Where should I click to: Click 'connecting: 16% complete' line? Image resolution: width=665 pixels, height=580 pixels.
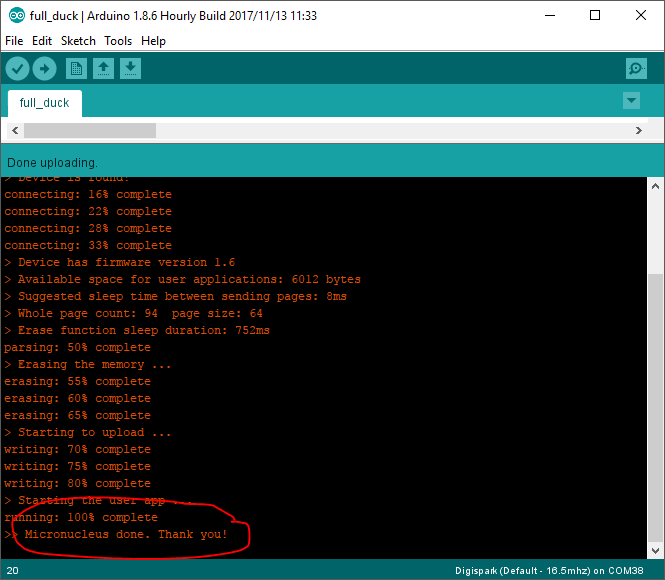pyautogui.click(x=88, y=194)
